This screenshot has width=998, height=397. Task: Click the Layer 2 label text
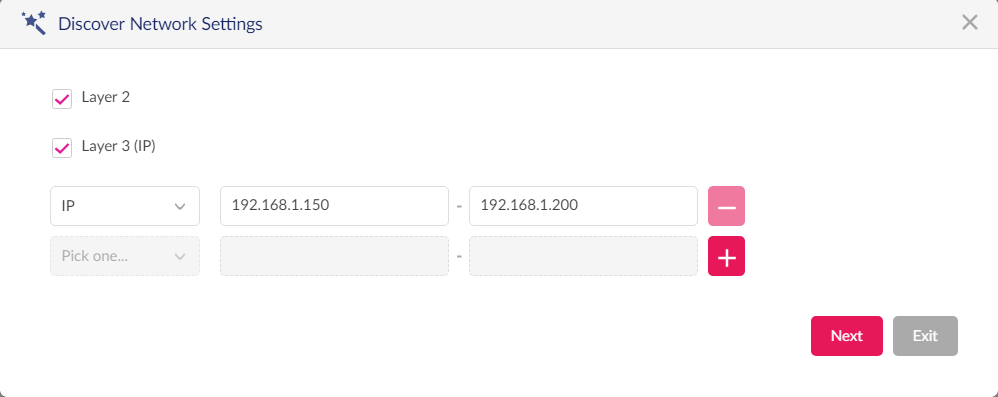click(106, 97)
